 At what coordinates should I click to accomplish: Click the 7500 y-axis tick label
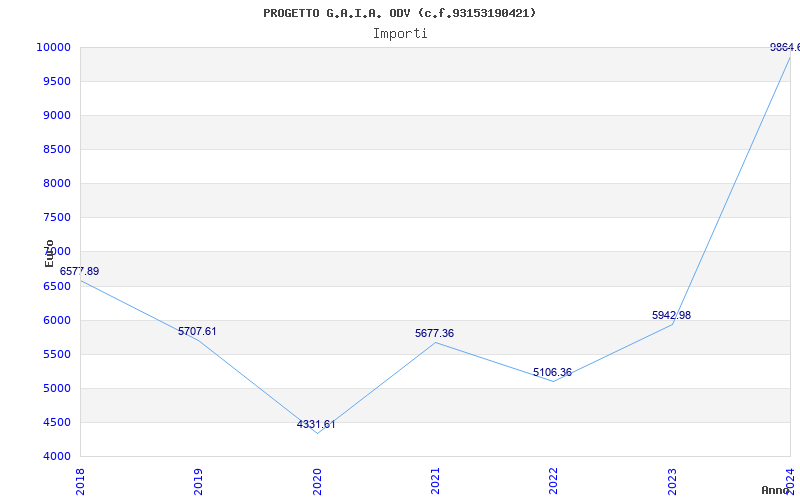click(x=57, y=217)
